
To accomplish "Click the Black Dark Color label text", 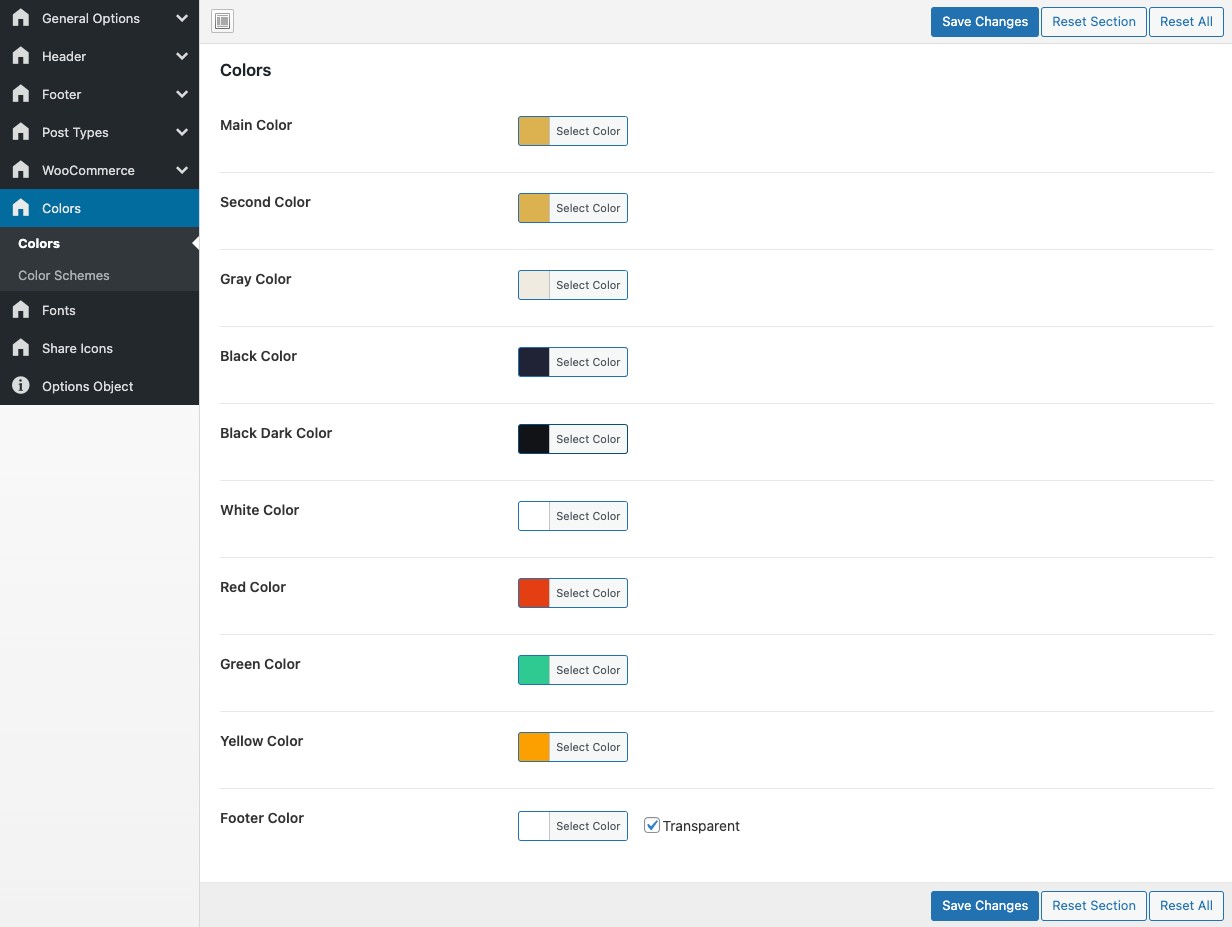I will click(276, 433).
